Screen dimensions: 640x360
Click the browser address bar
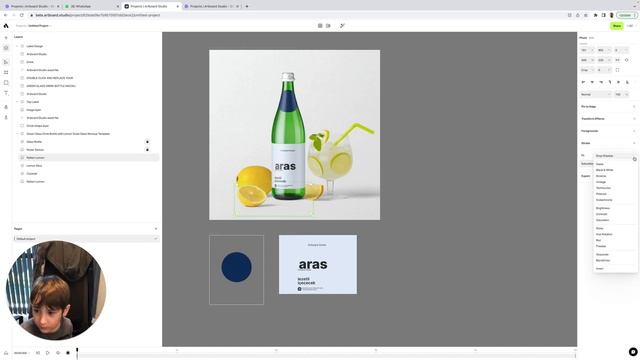[x=298, y=15]
